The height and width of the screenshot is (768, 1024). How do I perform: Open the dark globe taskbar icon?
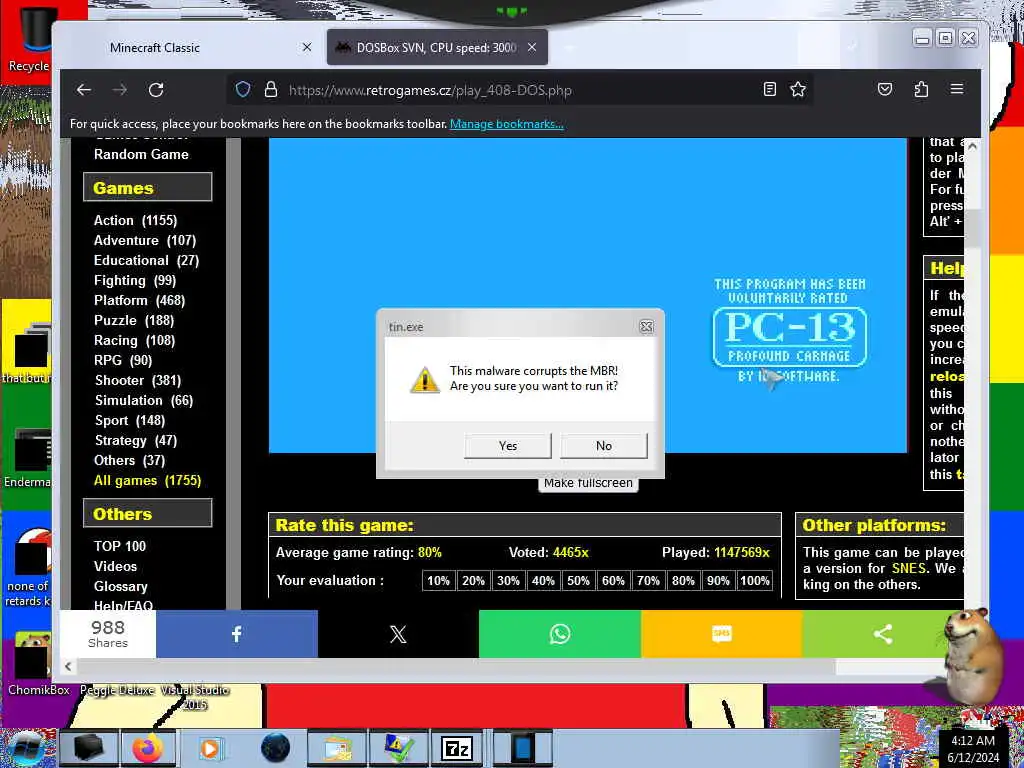coord(276,748)
